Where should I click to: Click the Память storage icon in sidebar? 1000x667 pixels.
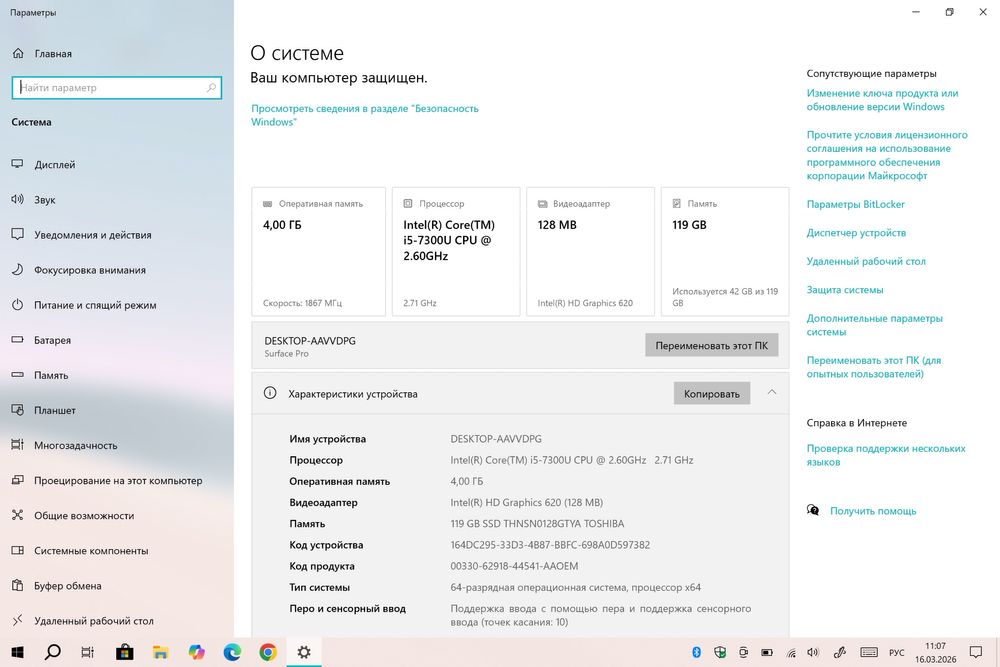(18, 375)
